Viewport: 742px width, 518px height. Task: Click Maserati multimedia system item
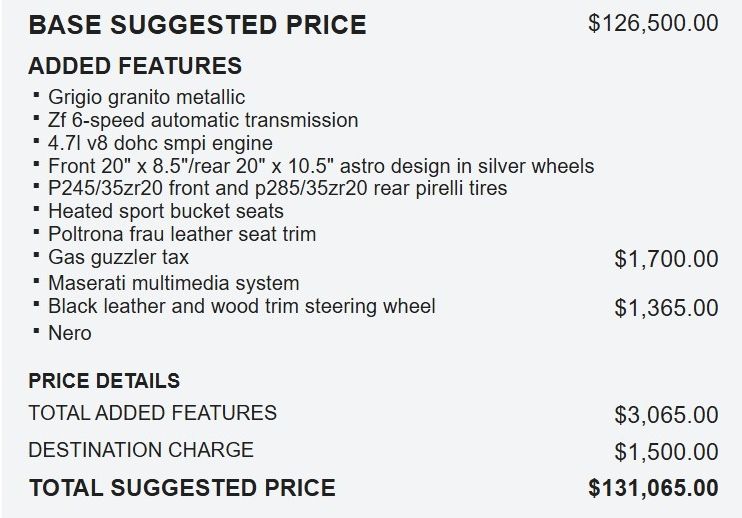[x=174, y=283]
